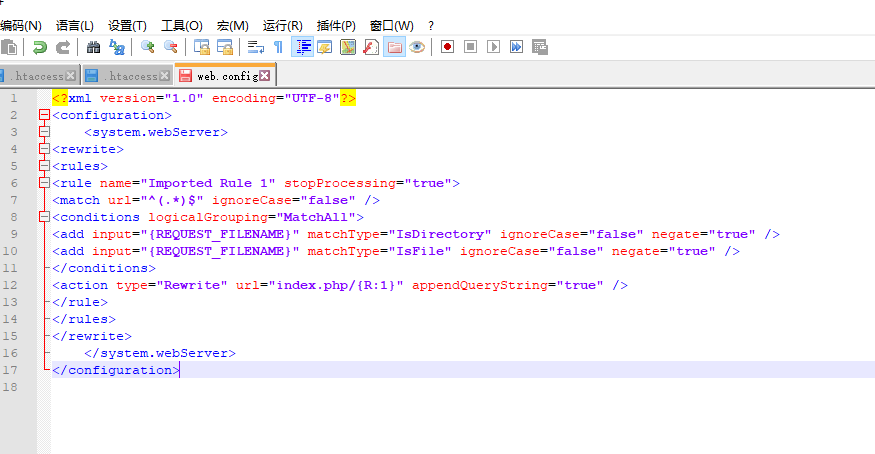The height and width of the screenshot is (454, 875).
Task: Open the 设置(T) menu
Action: point(127,26)
